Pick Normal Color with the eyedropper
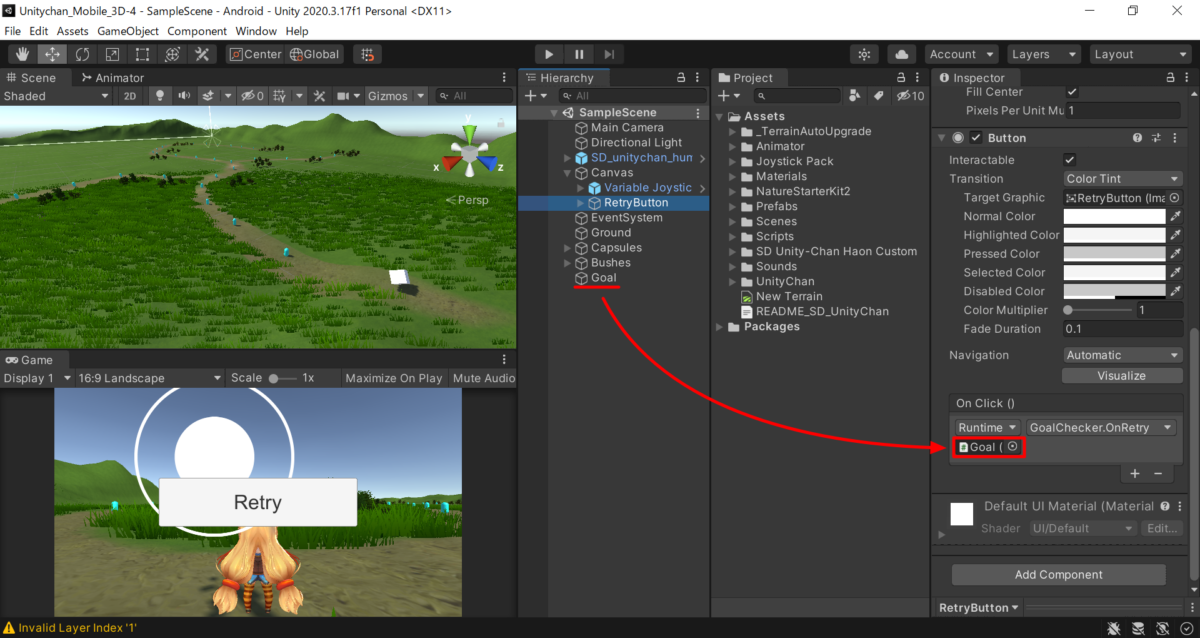1200x638 pixels. (1176, 216)
